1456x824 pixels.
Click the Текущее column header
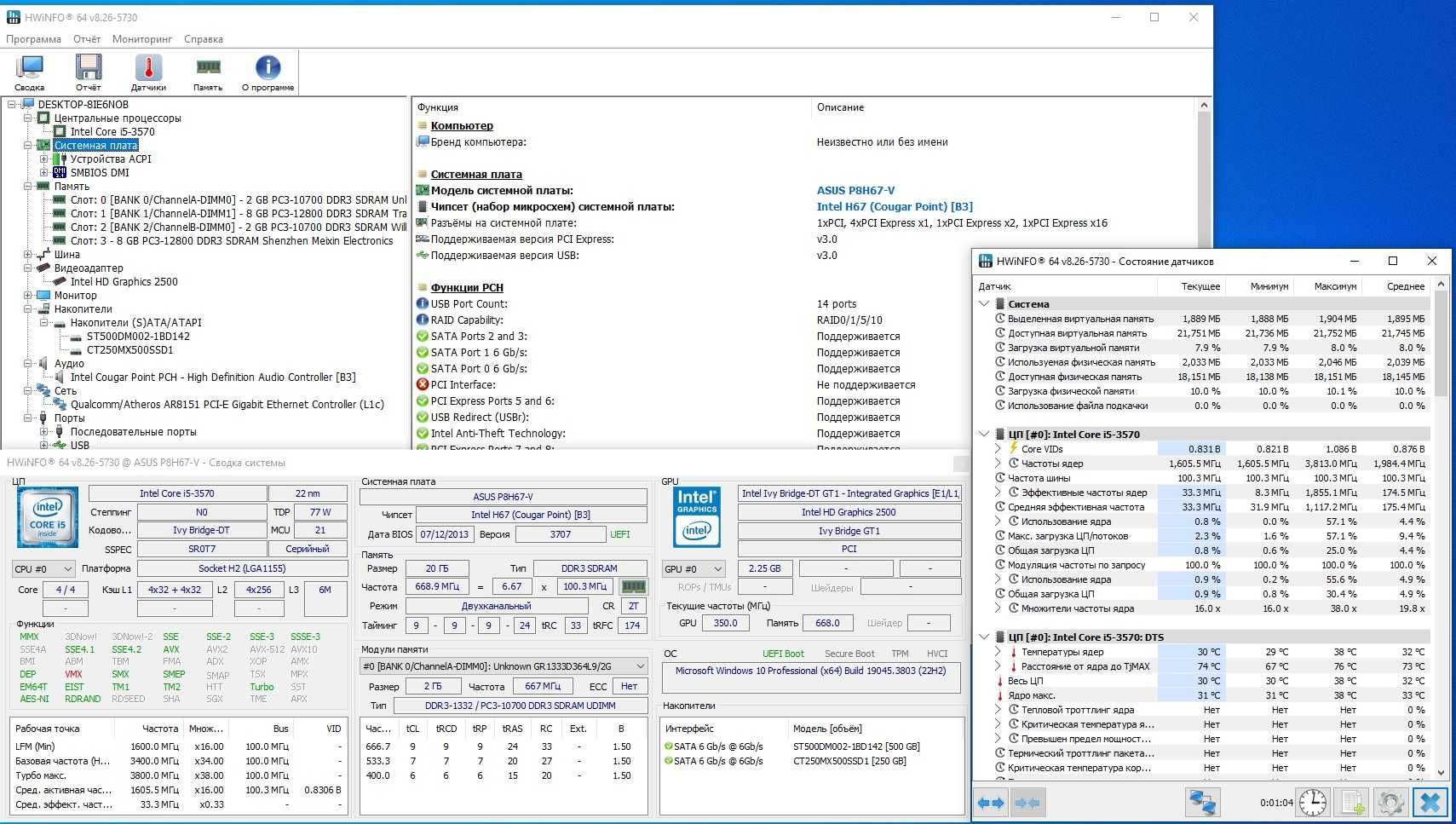point(1200,286)
